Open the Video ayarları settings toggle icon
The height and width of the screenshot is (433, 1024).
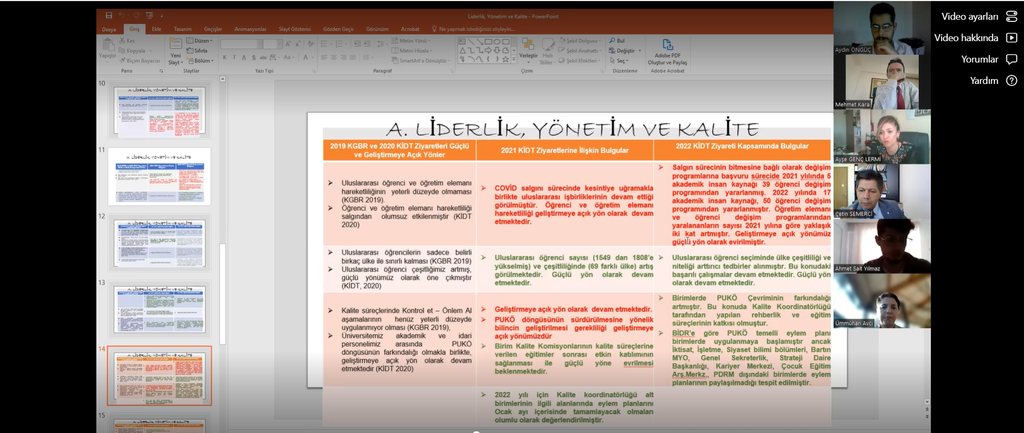coord(1011,16)
